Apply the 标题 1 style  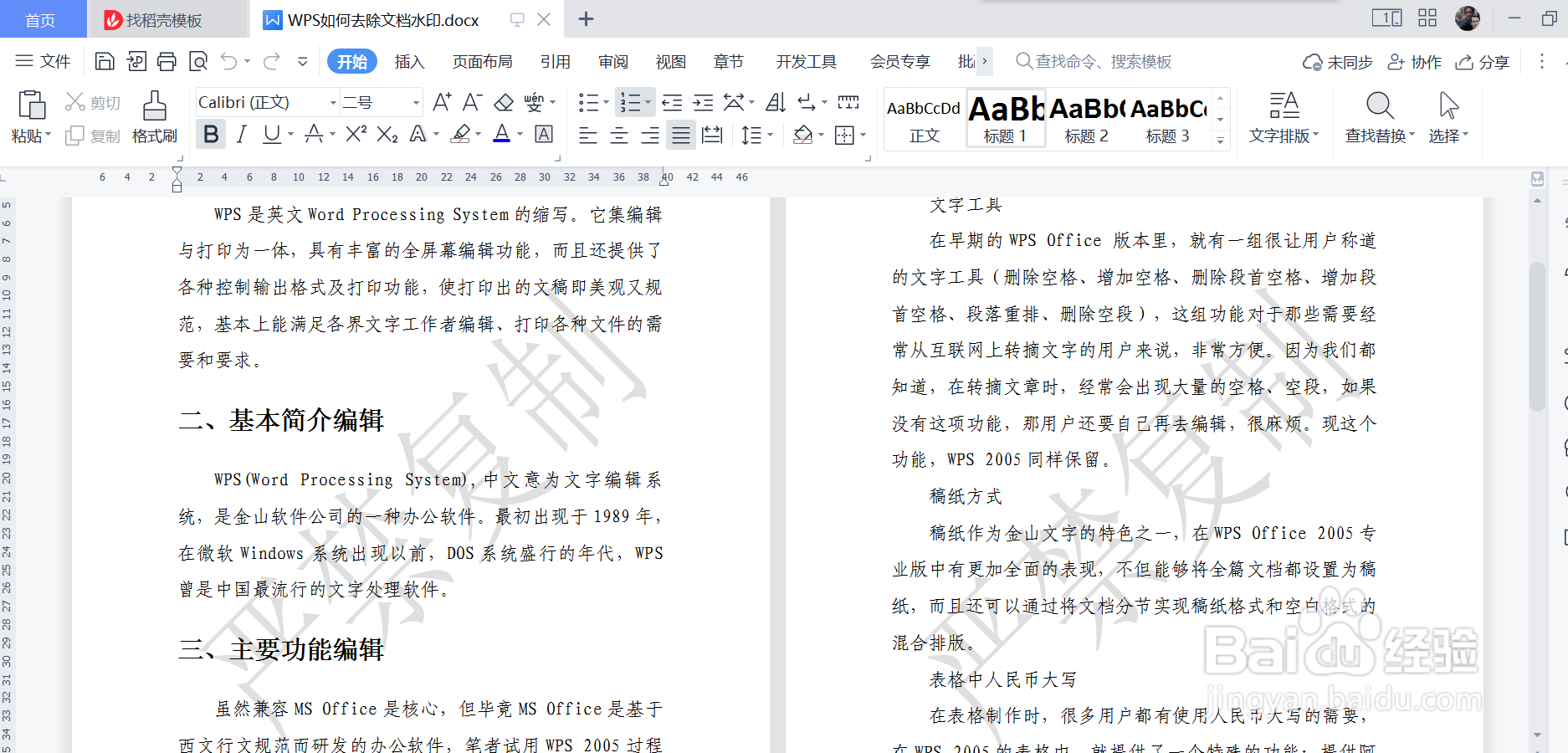click(x=1006, y=119)
